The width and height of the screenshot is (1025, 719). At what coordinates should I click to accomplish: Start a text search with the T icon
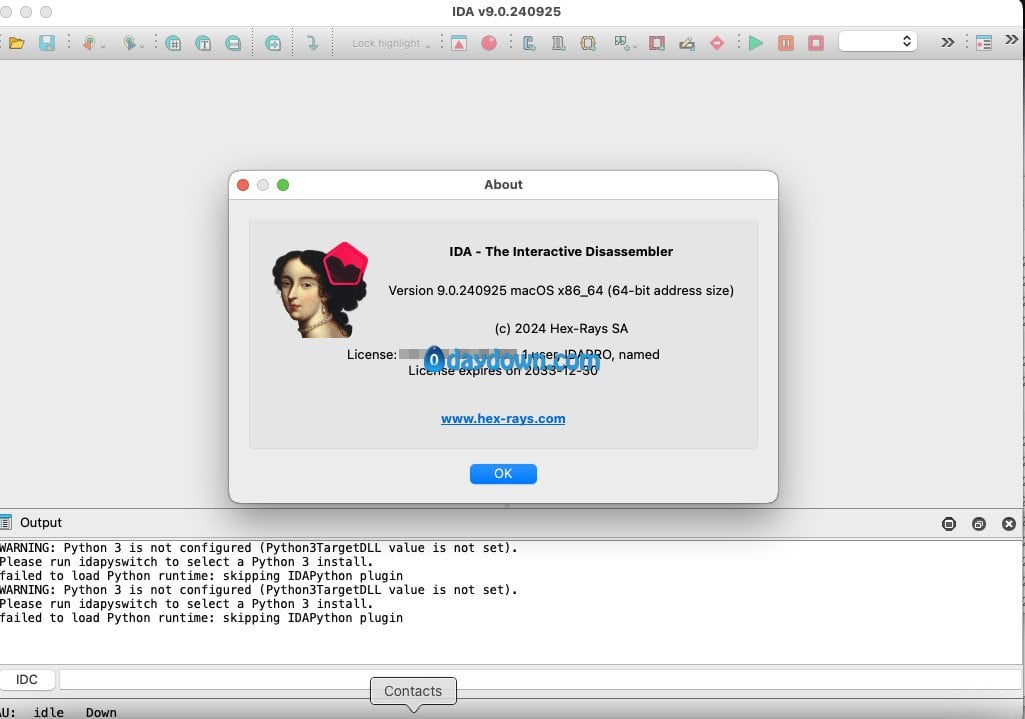203,43
